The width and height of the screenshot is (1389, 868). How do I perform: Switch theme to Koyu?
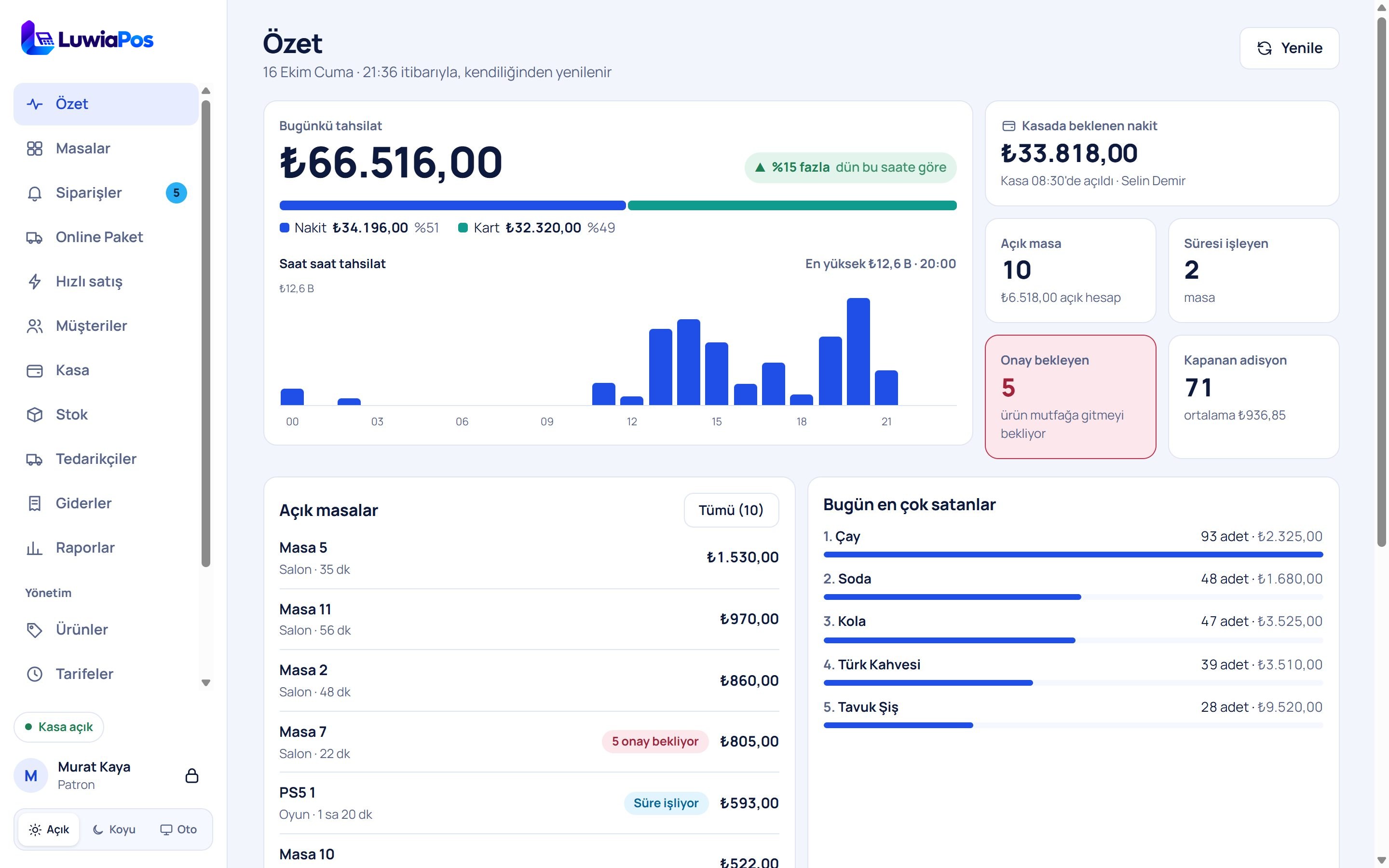[x=114, y=829]
